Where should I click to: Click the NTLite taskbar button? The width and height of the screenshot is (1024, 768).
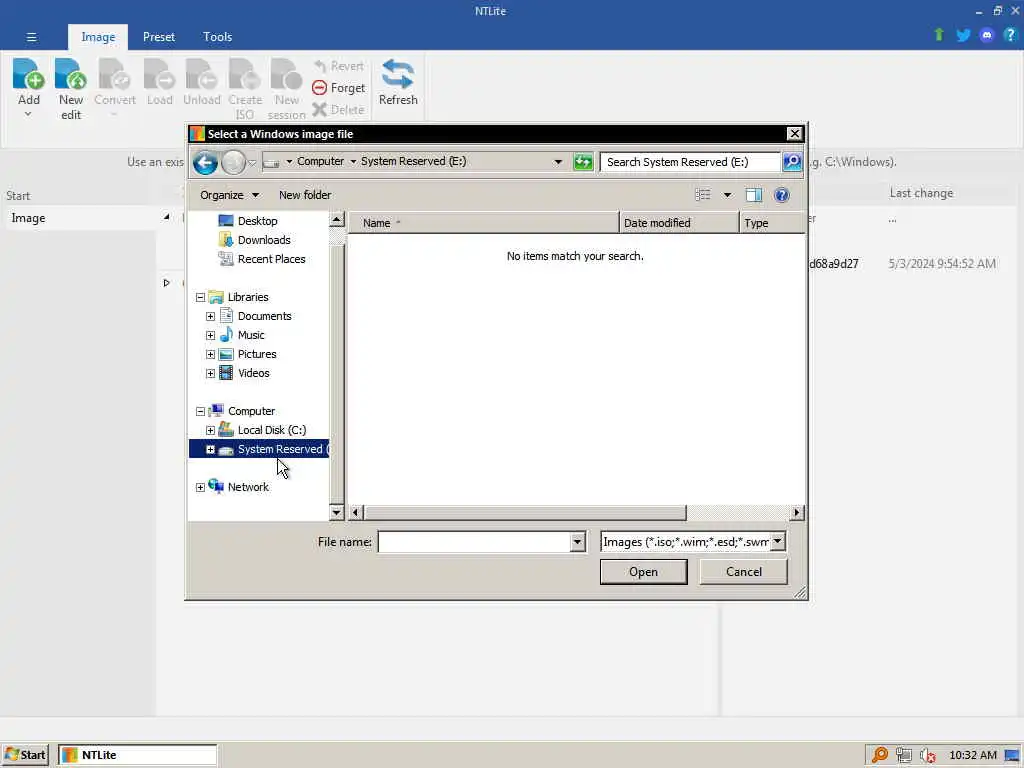coord(137,755)
